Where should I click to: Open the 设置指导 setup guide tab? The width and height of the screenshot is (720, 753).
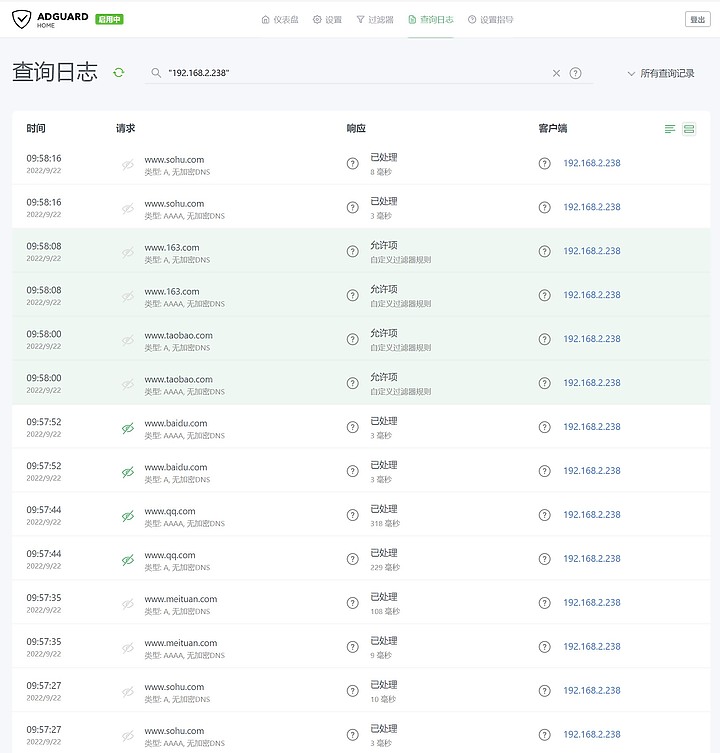[490, 20]
